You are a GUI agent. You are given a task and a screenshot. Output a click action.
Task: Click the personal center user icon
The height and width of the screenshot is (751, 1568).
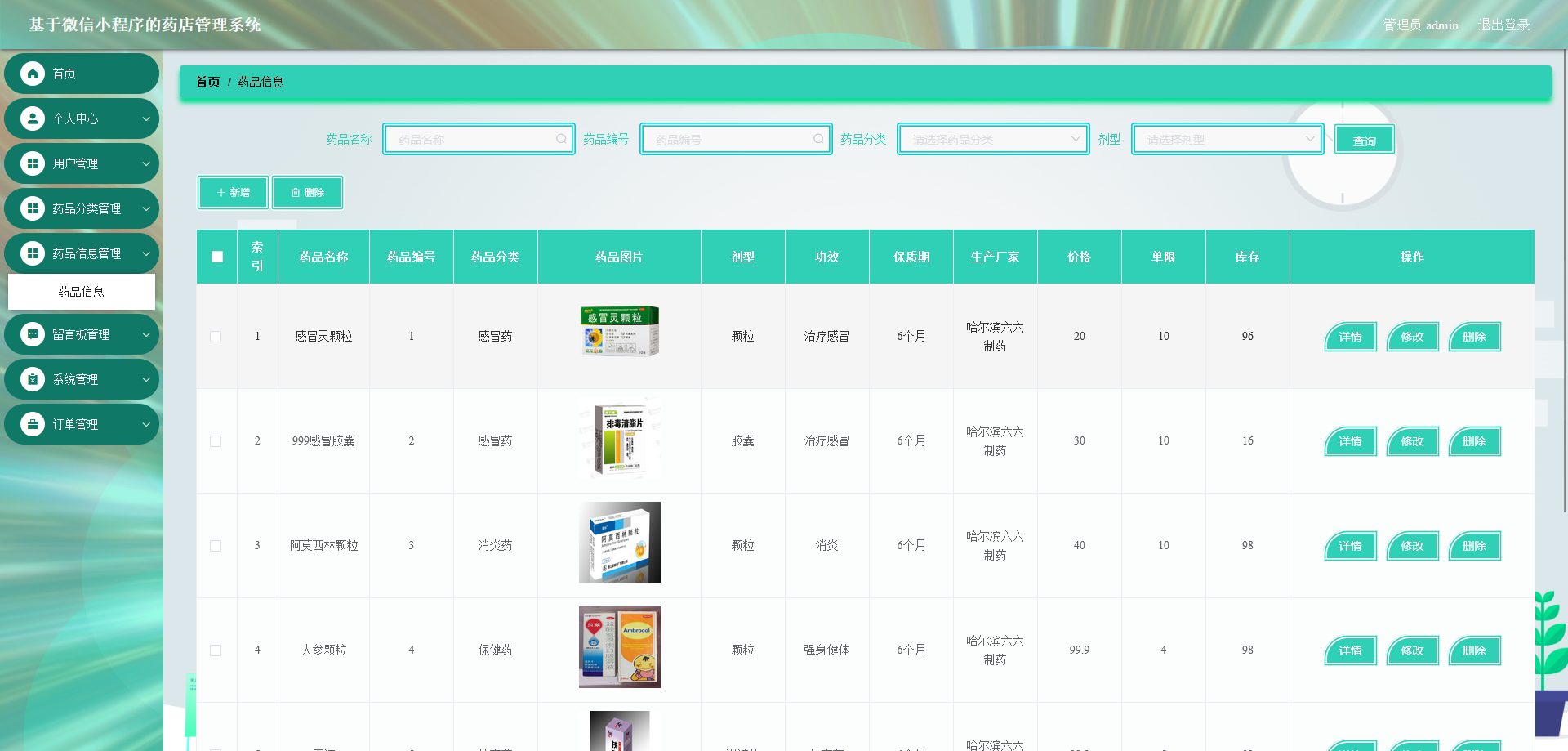click(33, 118)
